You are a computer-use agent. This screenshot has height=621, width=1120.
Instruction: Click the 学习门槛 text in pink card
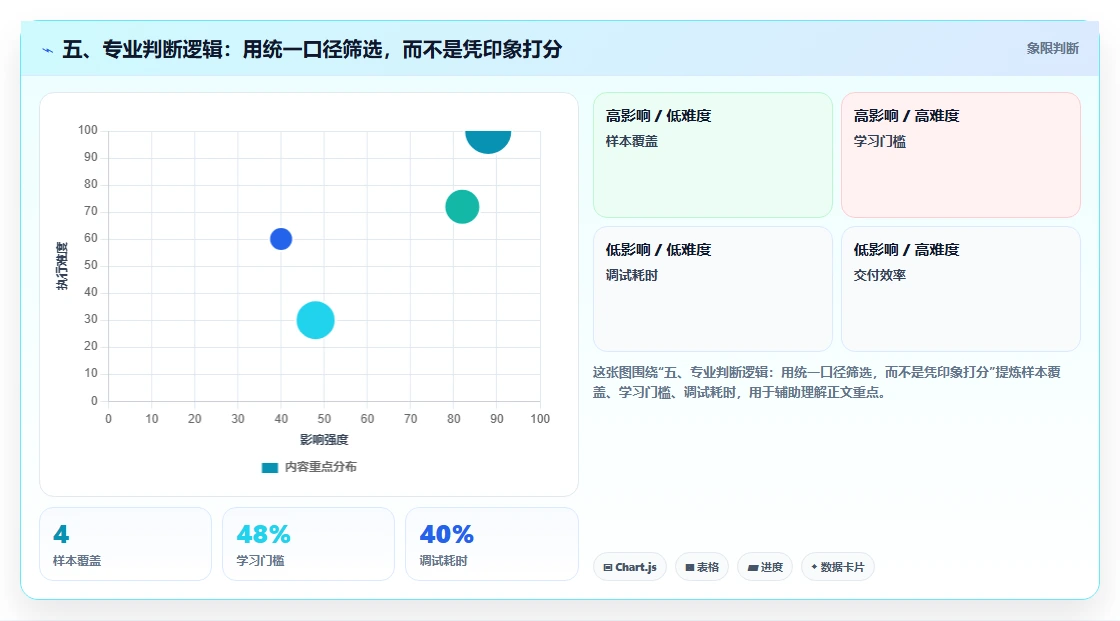point(879,141)
